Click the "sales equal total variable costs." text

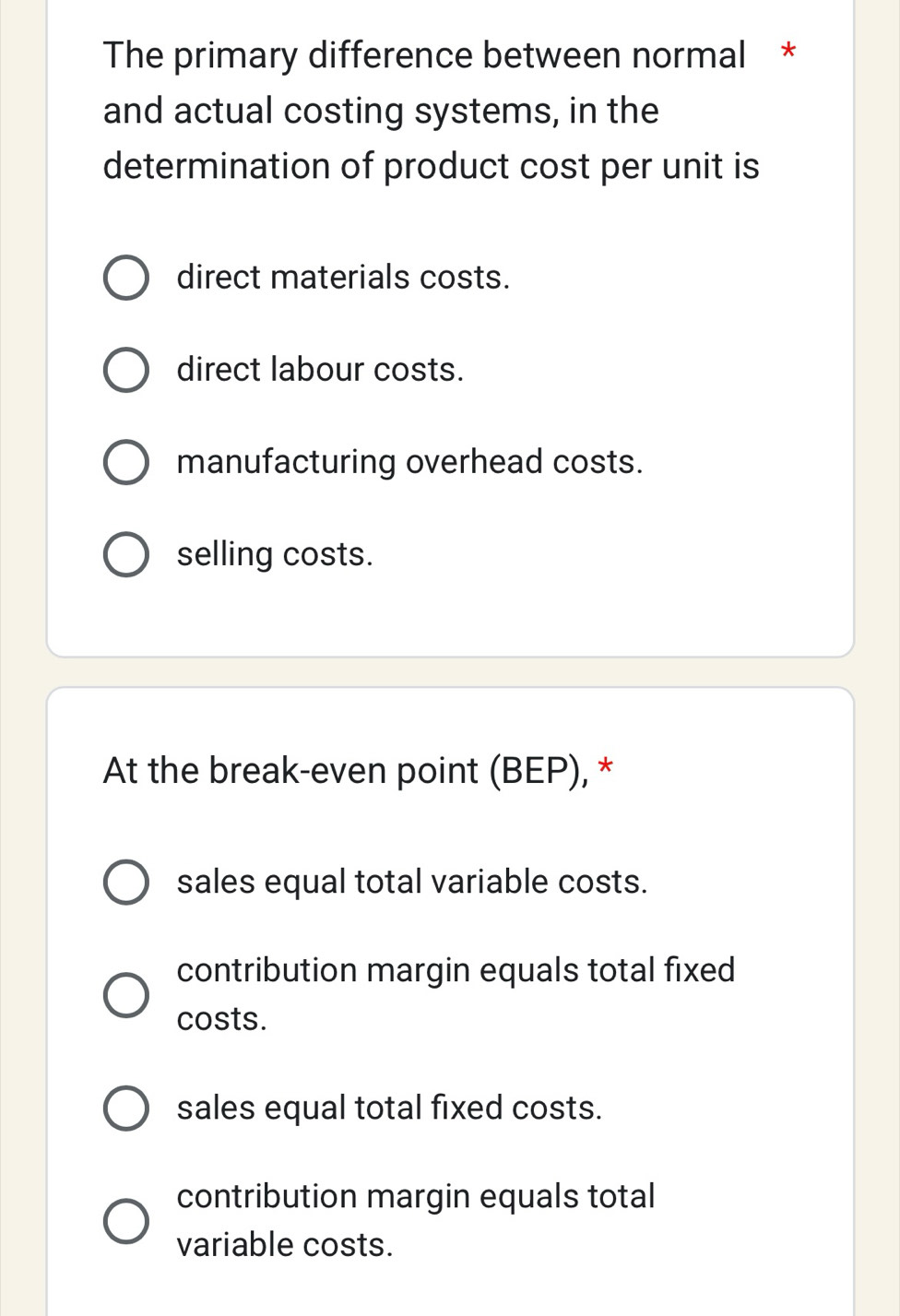tap(412, 882)
